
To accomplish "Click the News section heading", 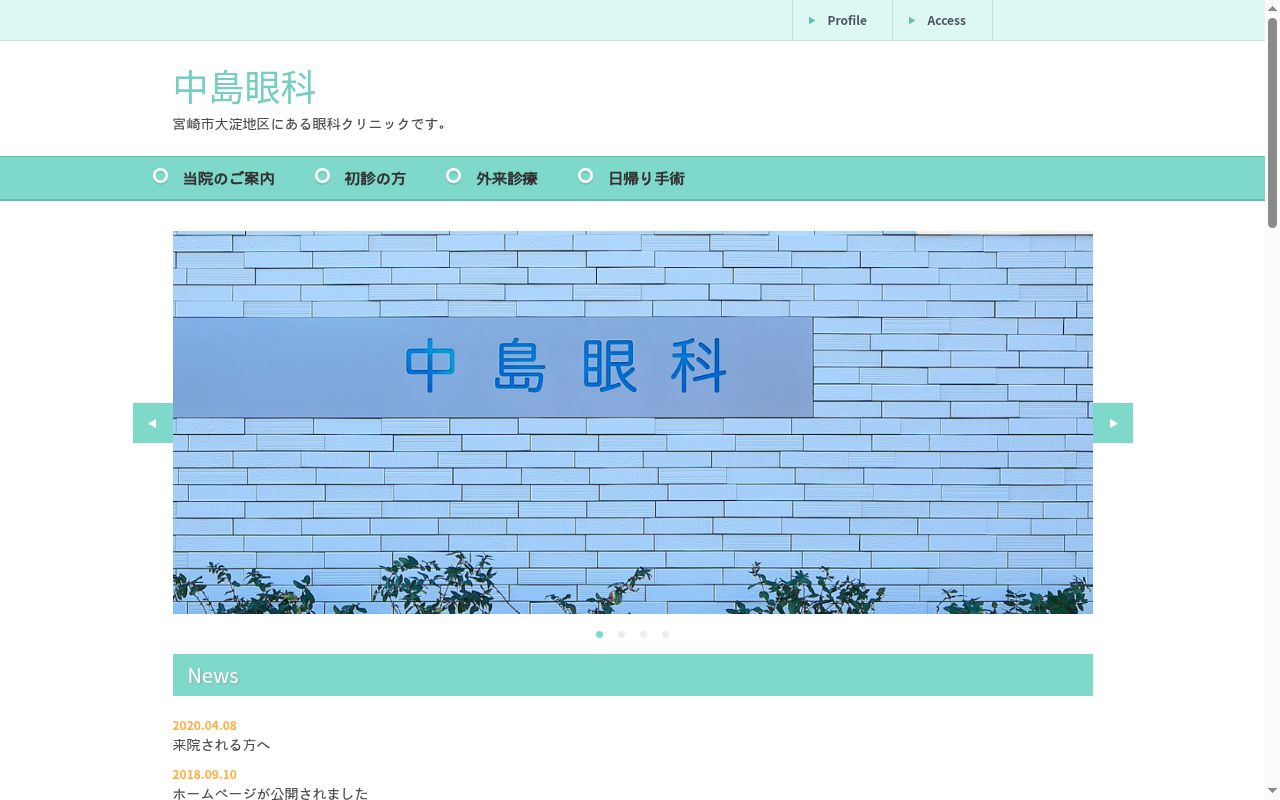I will click(633, 675).
